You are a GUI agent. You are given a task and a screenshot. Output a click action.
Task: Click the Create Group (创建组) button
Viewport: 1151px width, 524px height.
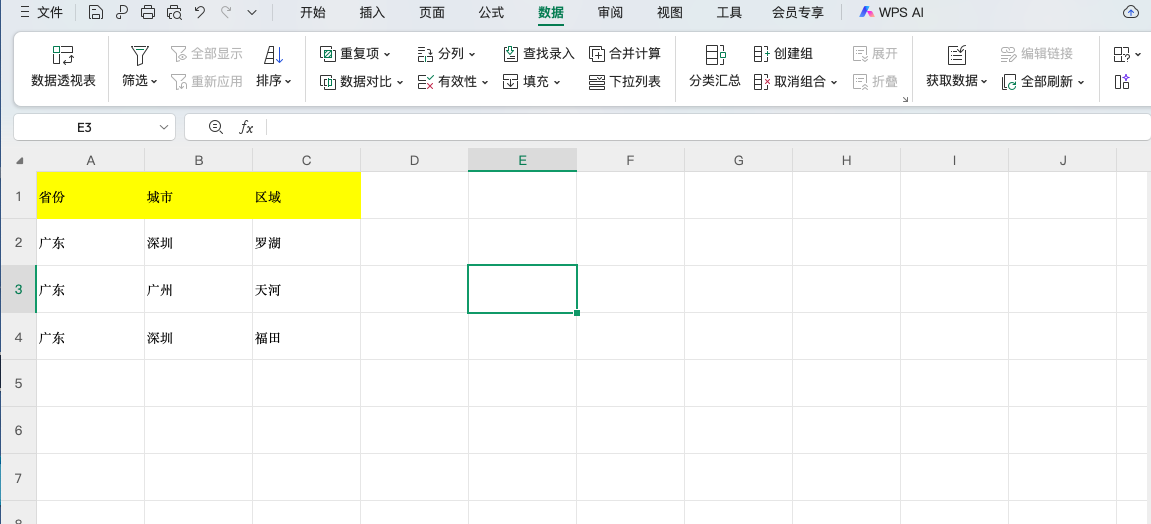point(783,53)
